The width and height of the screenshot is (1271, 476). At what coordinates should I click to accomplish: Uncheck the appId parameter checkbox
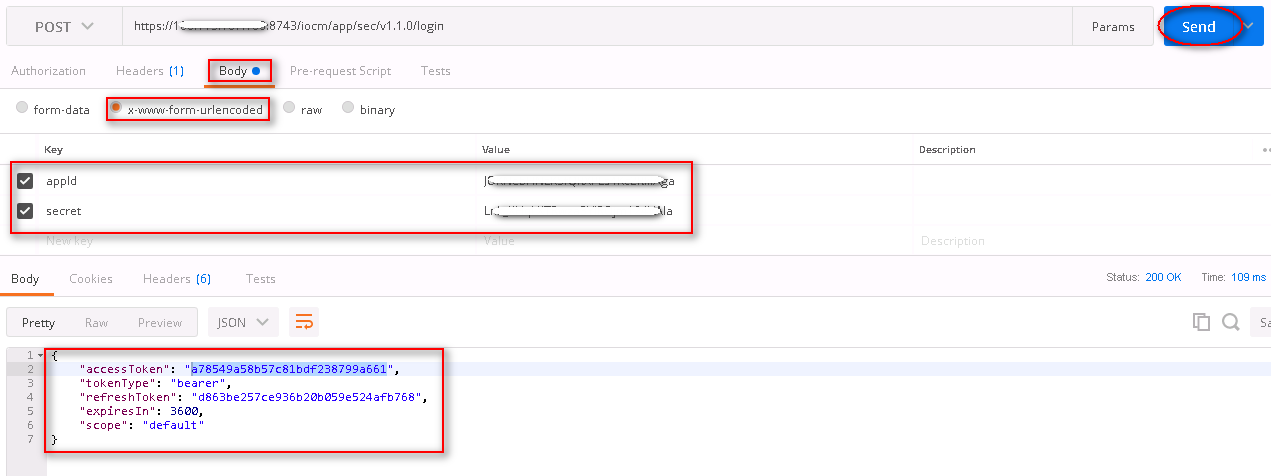pos(25,181)
